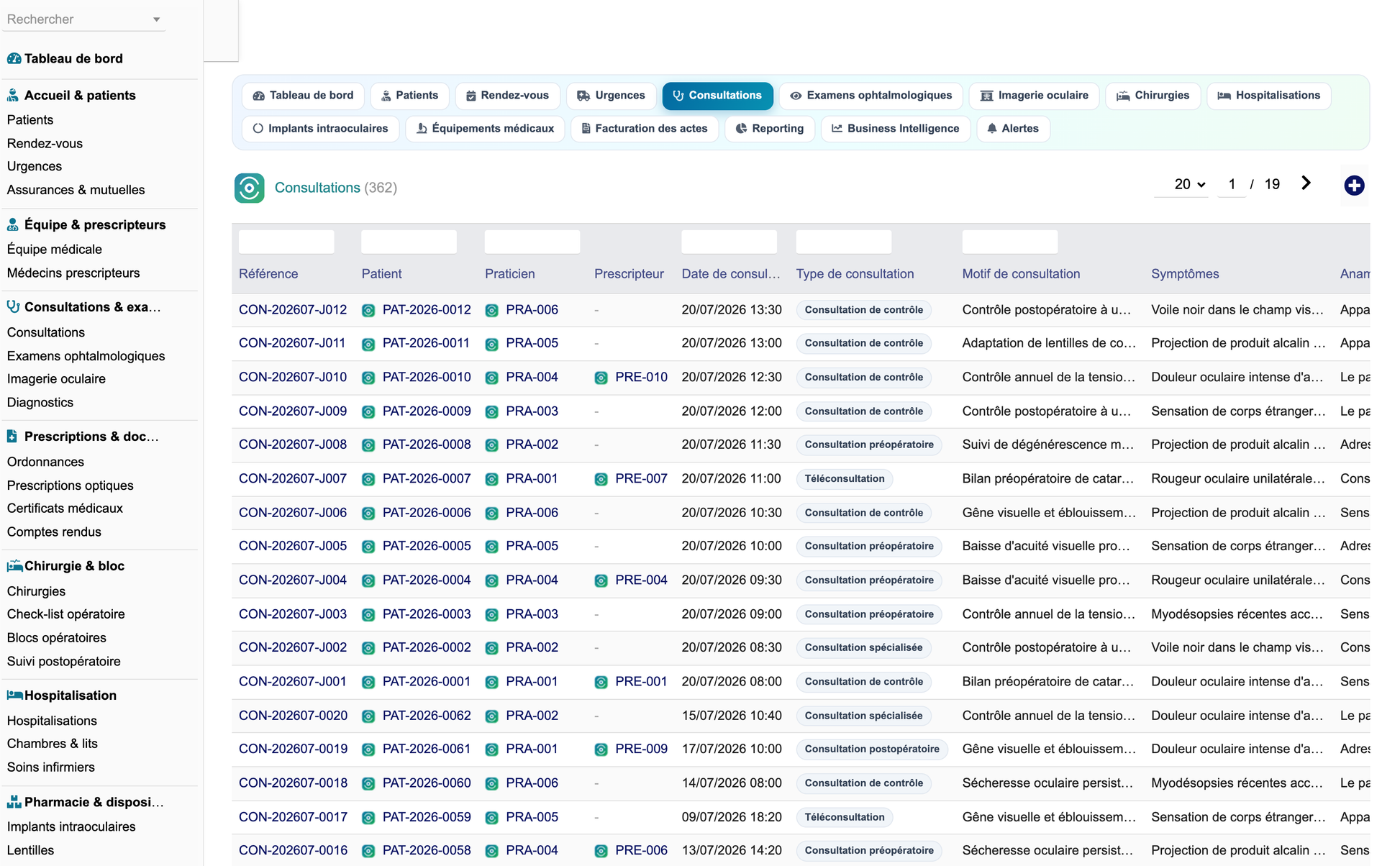This screenshot has height=866, width=1400.
Task: Click the stethoscope icon of Consultations & examens section
Action: coord(13,306)
